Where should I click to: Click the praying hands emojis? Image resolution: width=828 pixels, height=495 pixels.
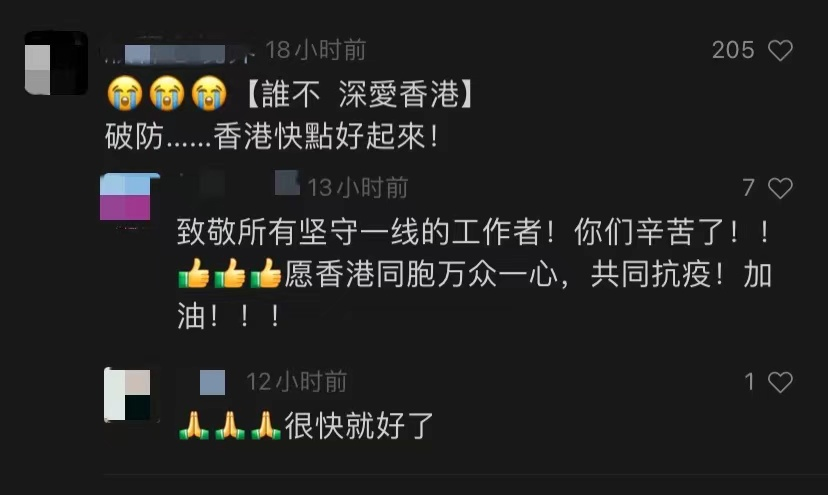coord(229,426)
